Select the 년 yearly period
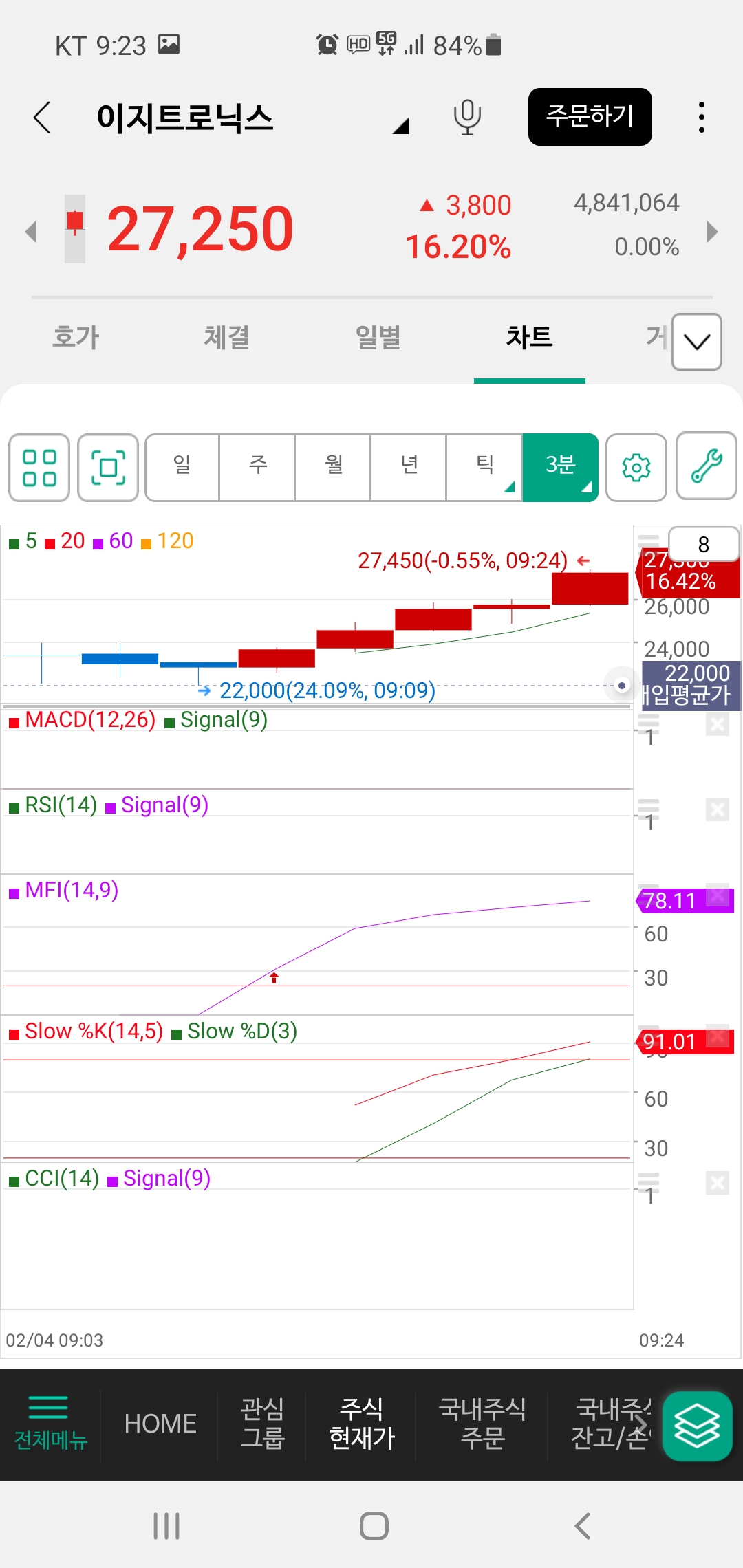This screenshot has height=1568, width=743. coord(409,468)
